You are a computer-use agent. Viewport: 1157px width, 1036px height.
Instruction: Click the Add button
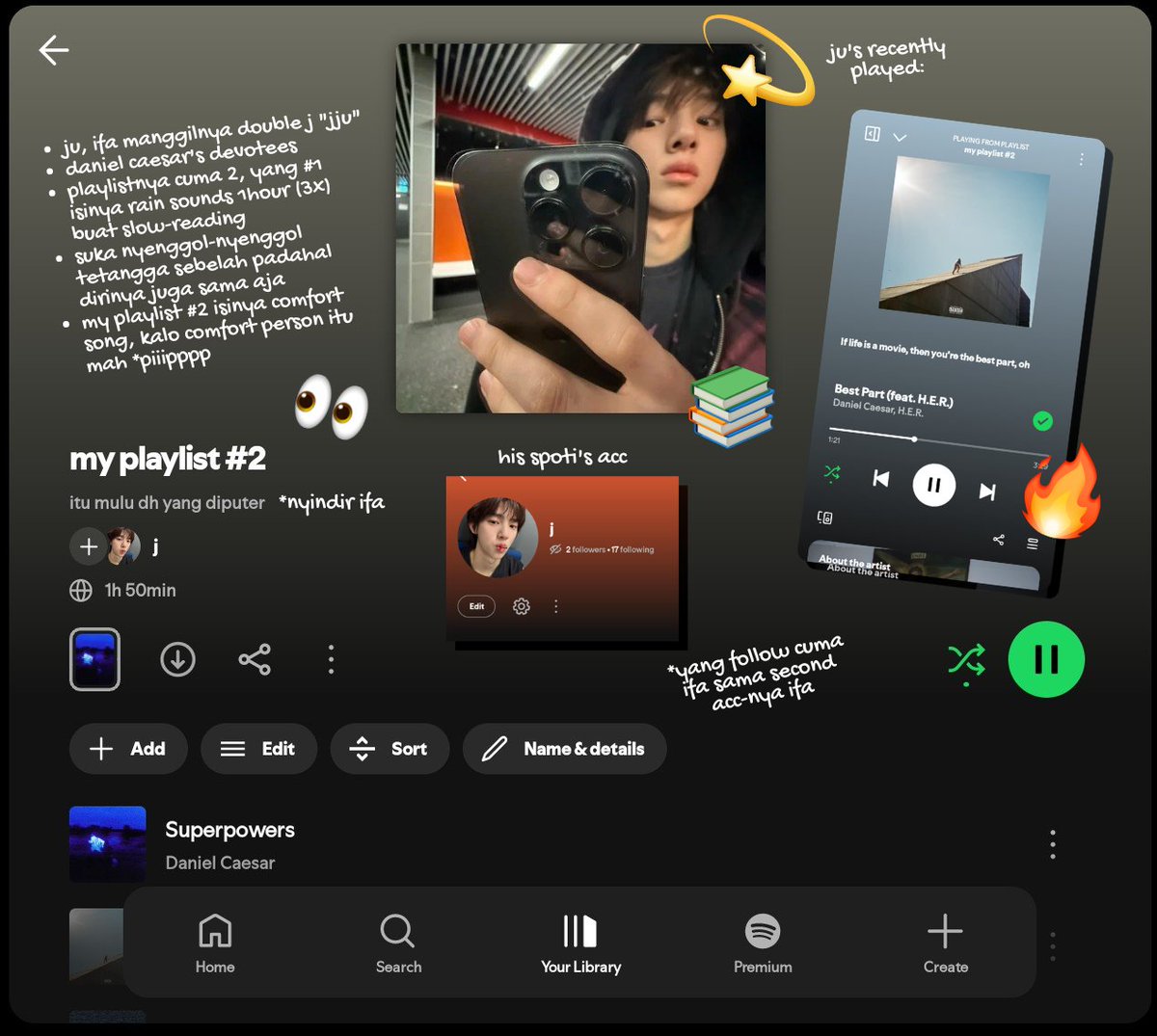(x=128, y=749)
